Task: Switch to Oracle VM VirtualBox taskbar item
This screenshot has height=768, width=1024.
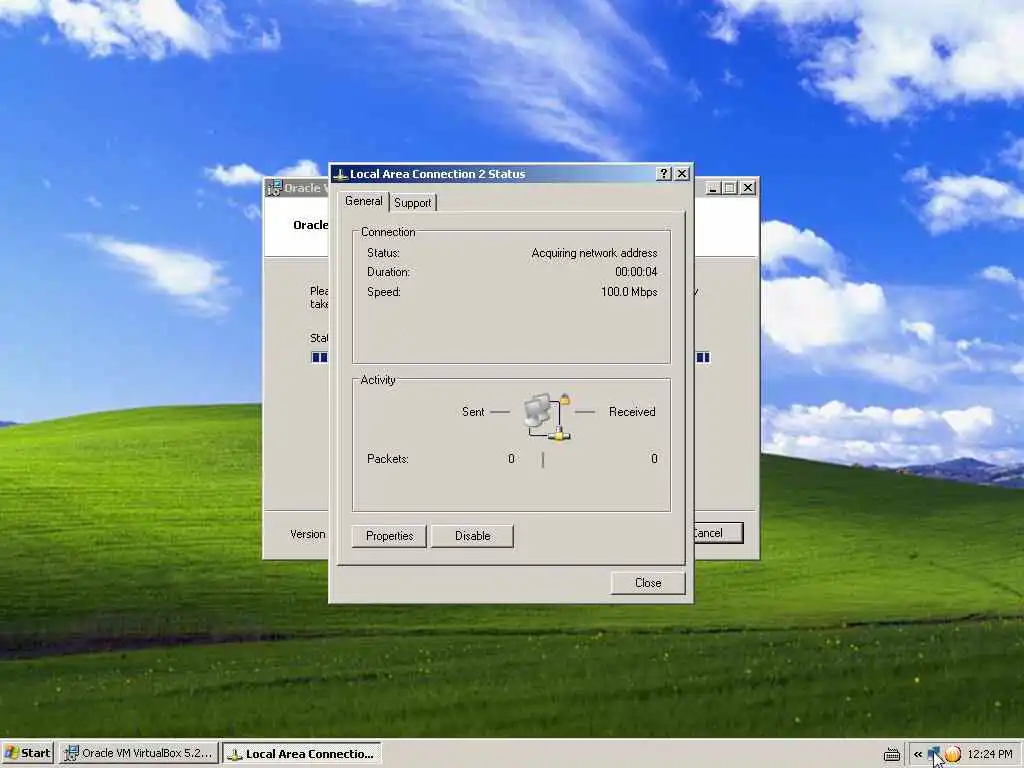Action: pos(138,753)
